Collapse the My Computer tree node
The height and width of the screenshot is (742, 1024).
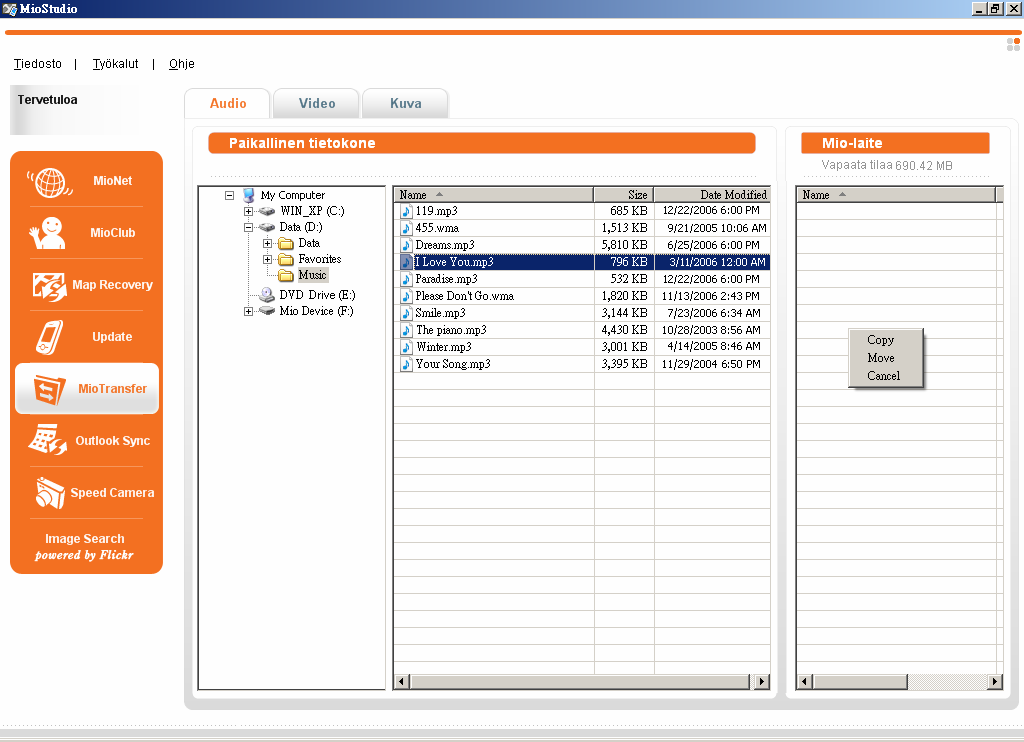point(229,195)
